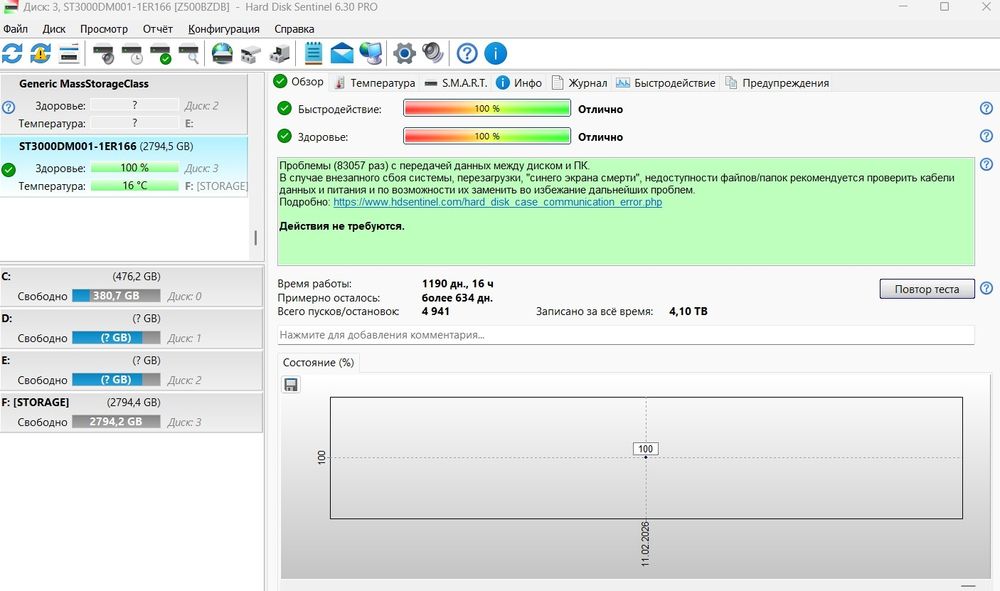The image size is (1000, 591).
Task: Open the Конфигурация menu
Action: (x=224, y=29)
